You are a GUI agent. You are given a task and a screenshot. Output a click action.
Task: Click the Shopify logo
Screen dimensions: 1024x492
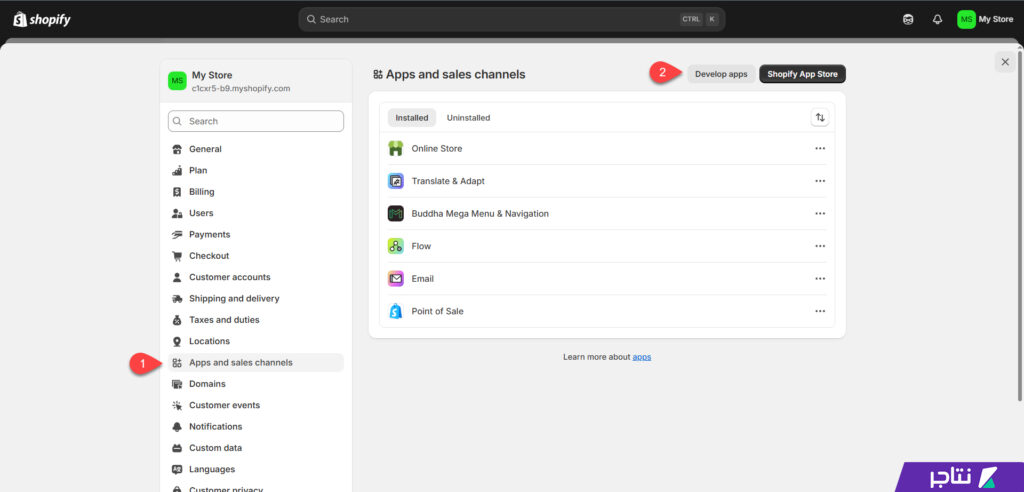[x=42, y=20]
